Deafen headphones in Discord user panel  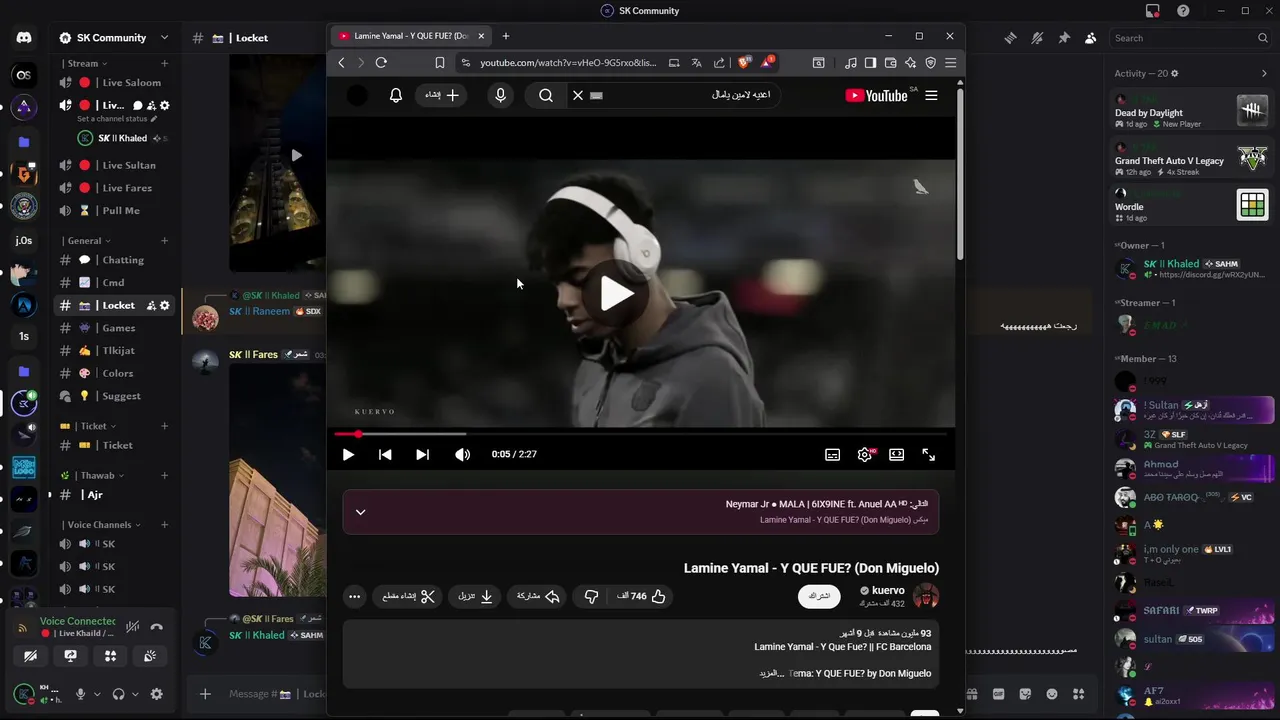(119, 694)
